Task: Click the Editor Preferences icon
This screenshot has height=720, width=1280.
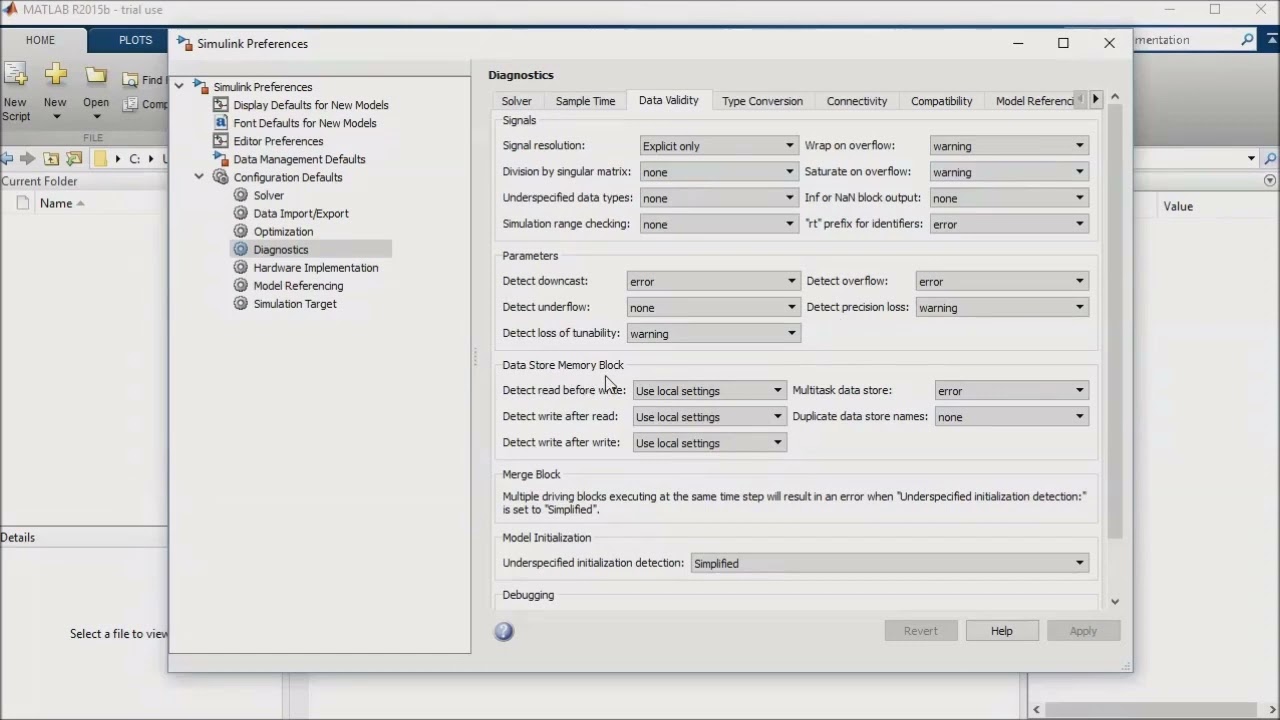Action: tap(222, 141)
